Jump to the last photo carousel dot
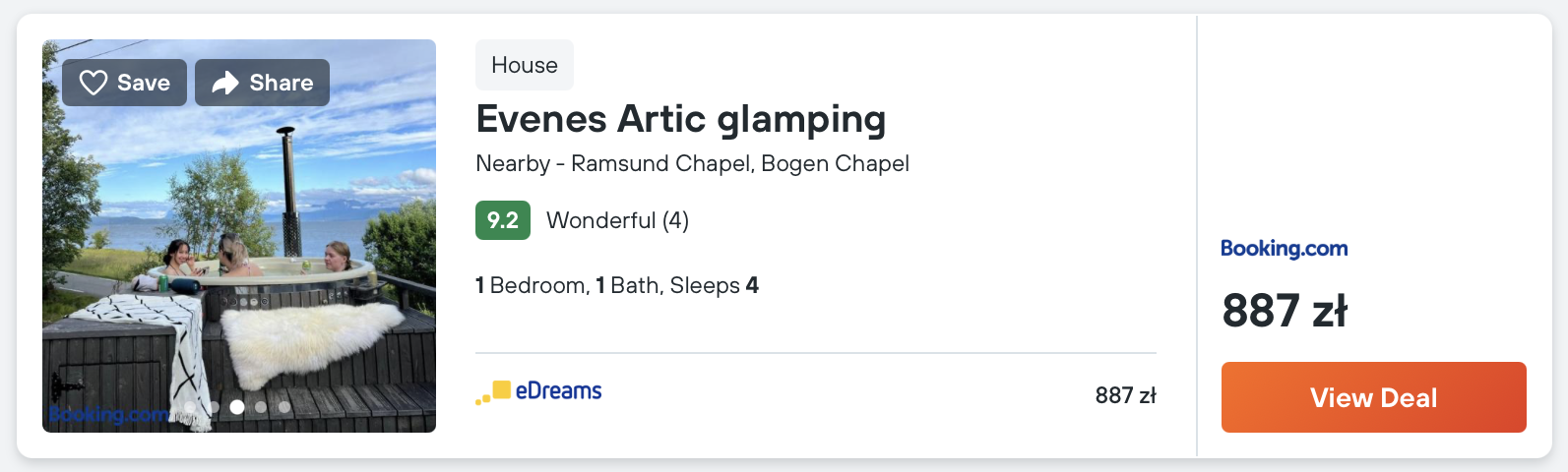The width and height of the screenshot is (1568, 472). (x=284, y=406)
